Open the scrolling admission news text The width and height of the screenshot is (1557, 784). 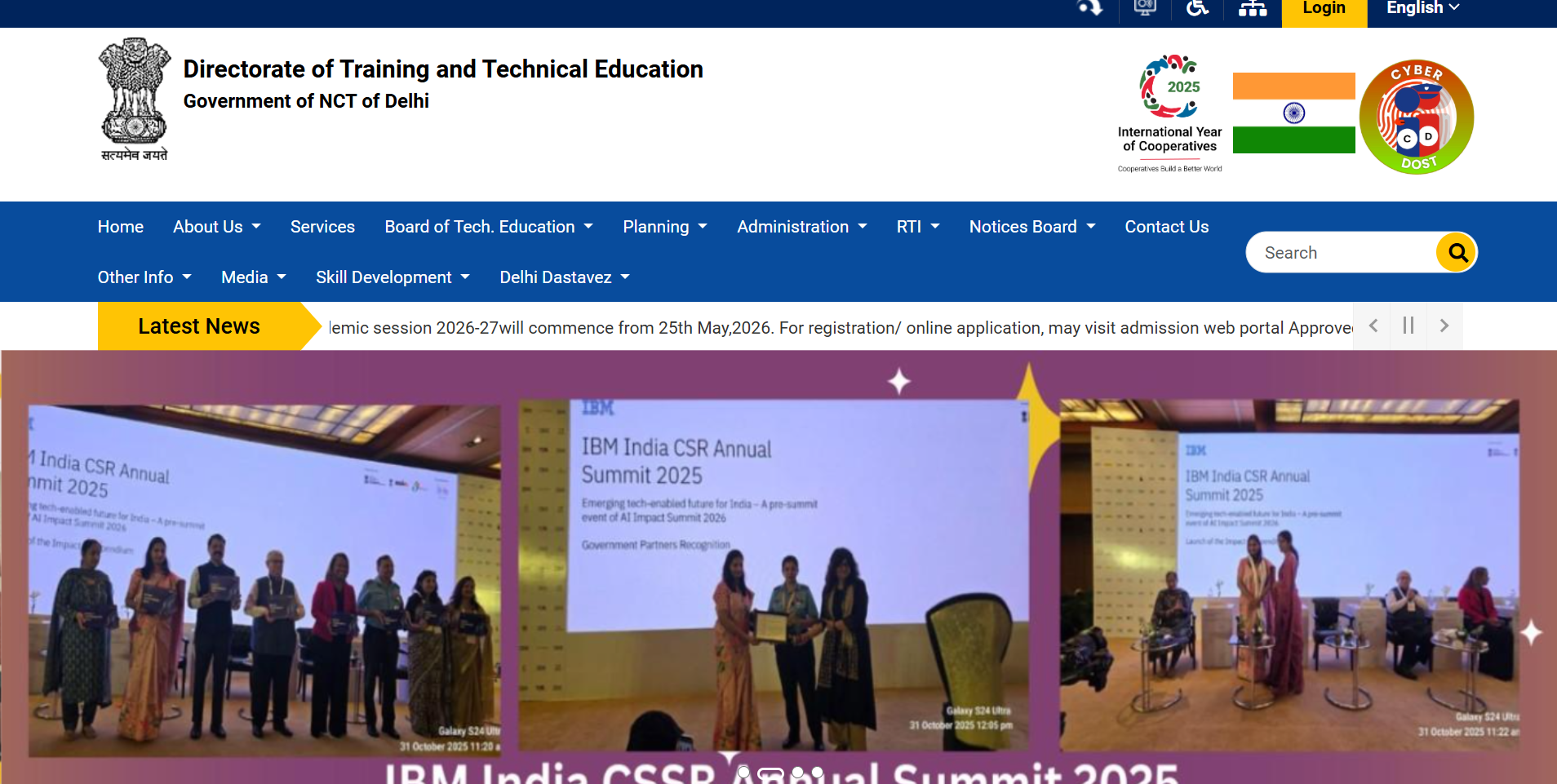841,328
